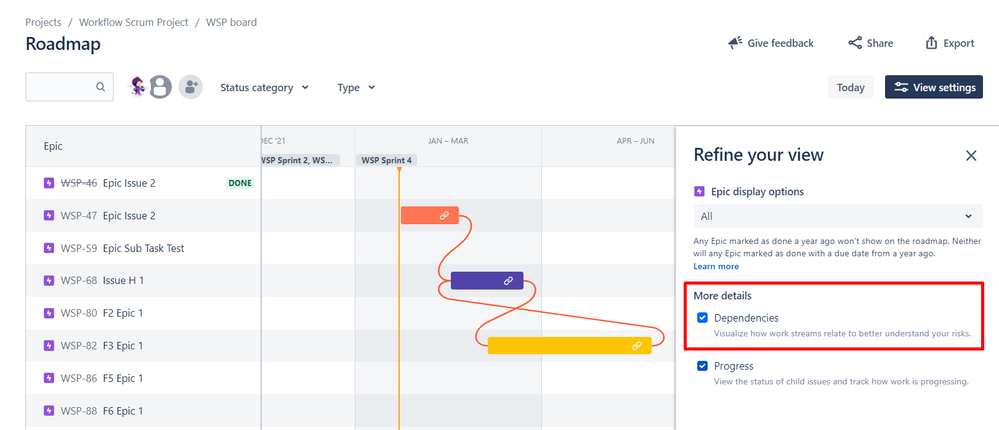The height and width of the screenshot is (430, 999).
Task: Go to Projects breadcrumb
Action: point(43,22)
